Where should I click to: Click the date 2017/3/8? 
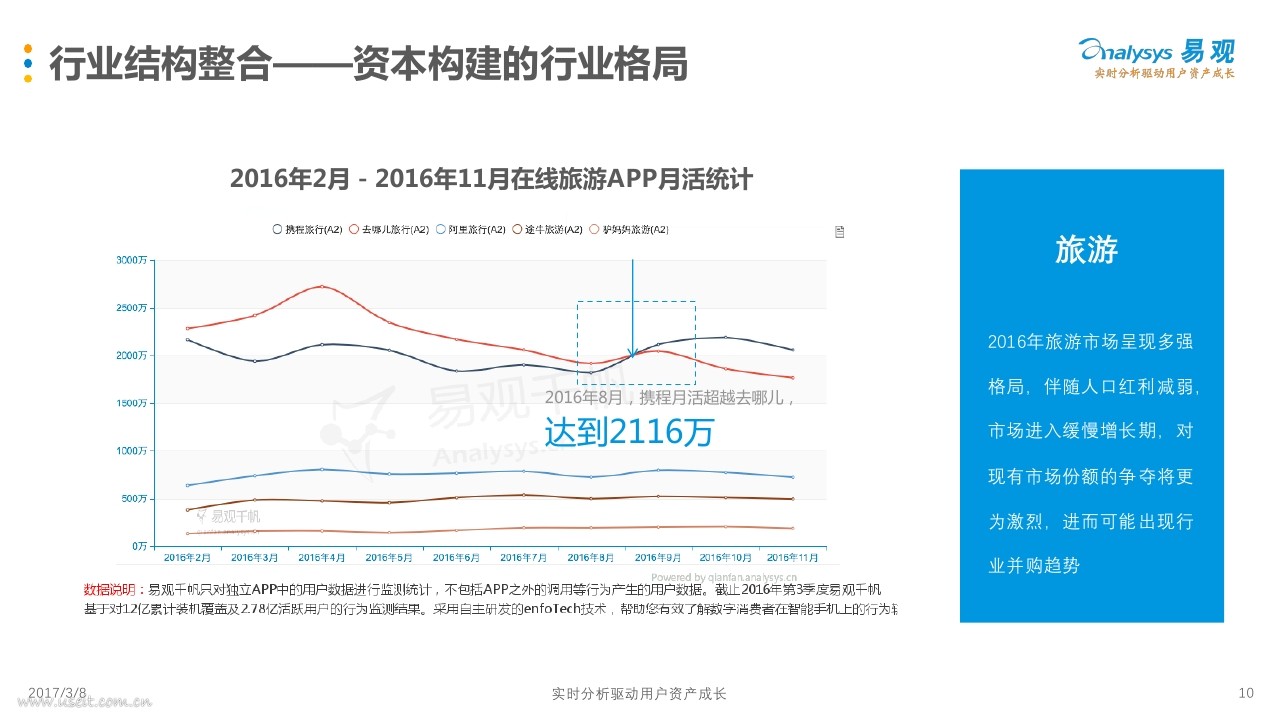pos(57,692)
